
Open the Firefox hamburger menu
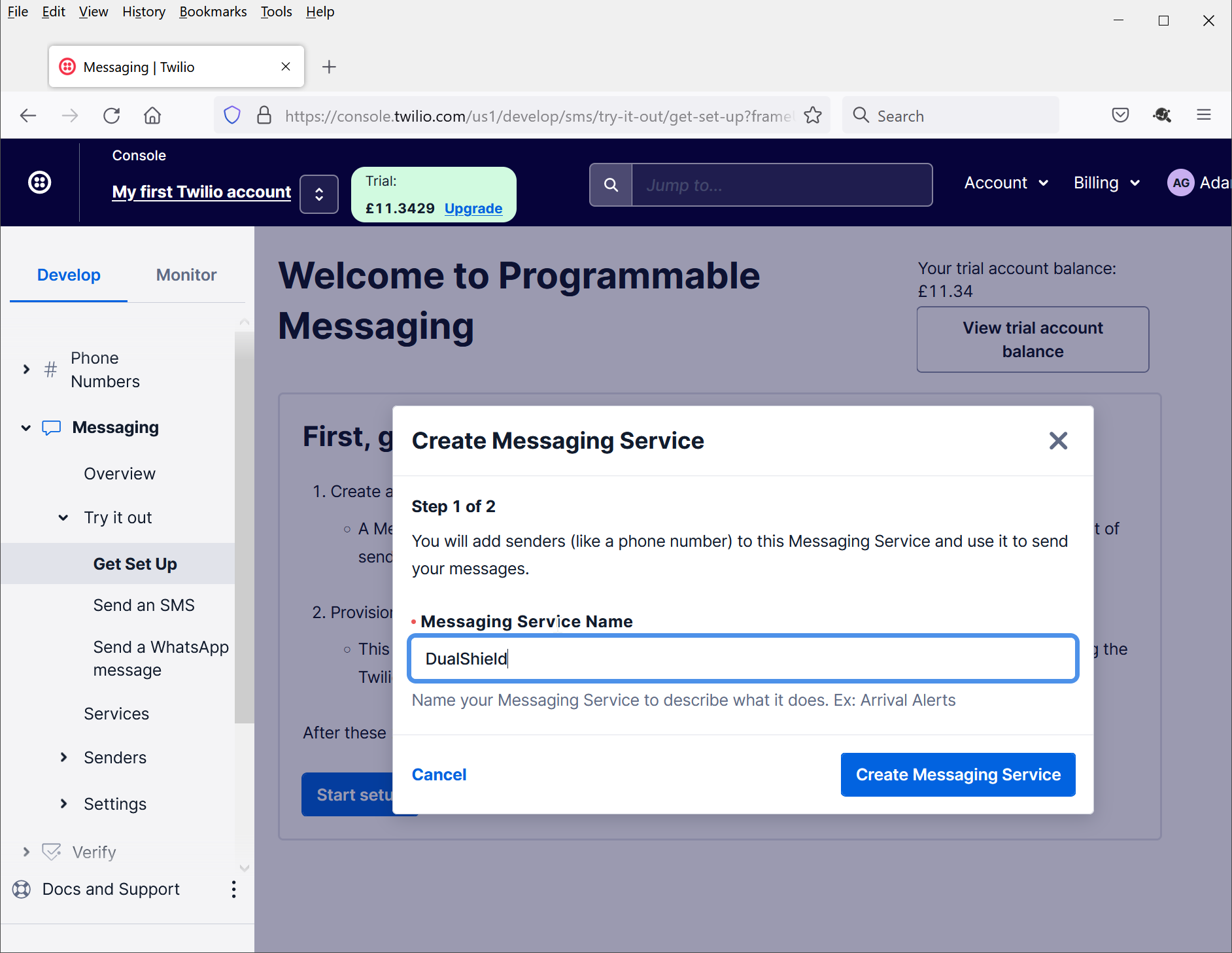click(x=1203, y=116)
